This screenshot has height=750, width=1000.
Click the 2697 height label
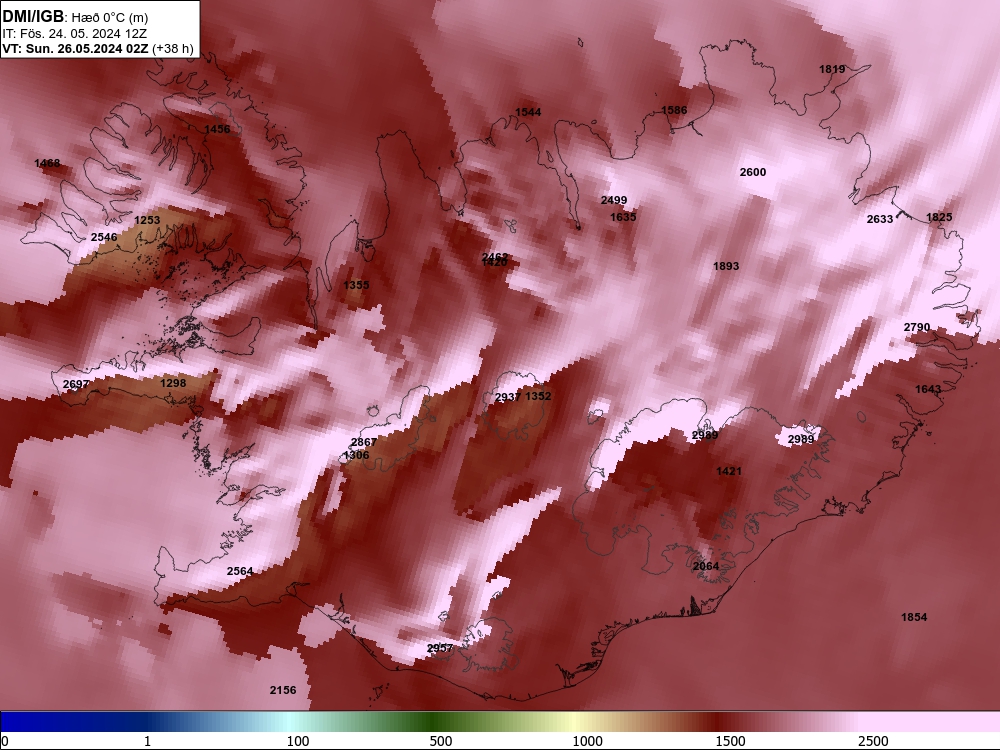pos(76,385)
